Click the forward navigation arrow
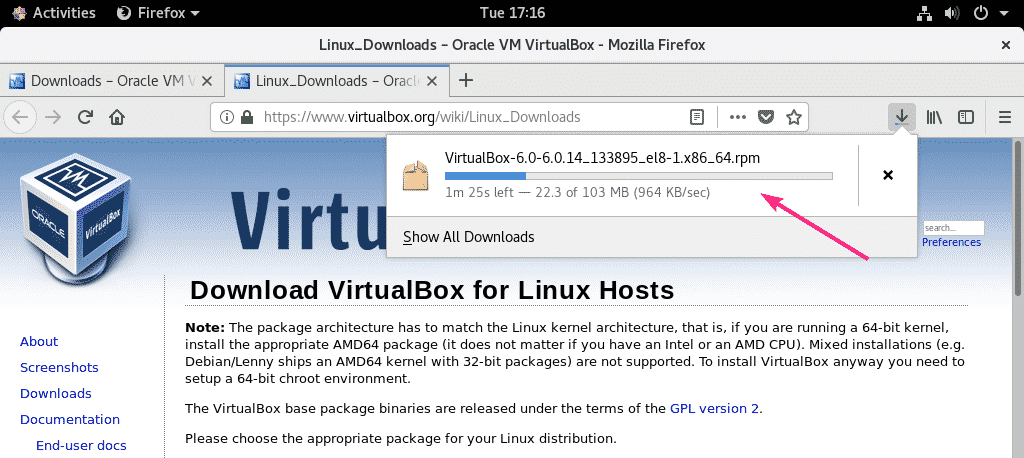Viewport: 1024px width, 458px height. [54, 117]
